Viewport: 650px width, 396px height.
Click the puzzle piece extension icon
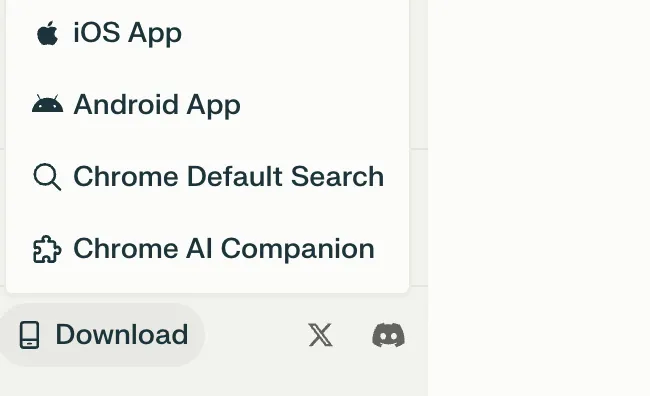(x=47, y=249)
